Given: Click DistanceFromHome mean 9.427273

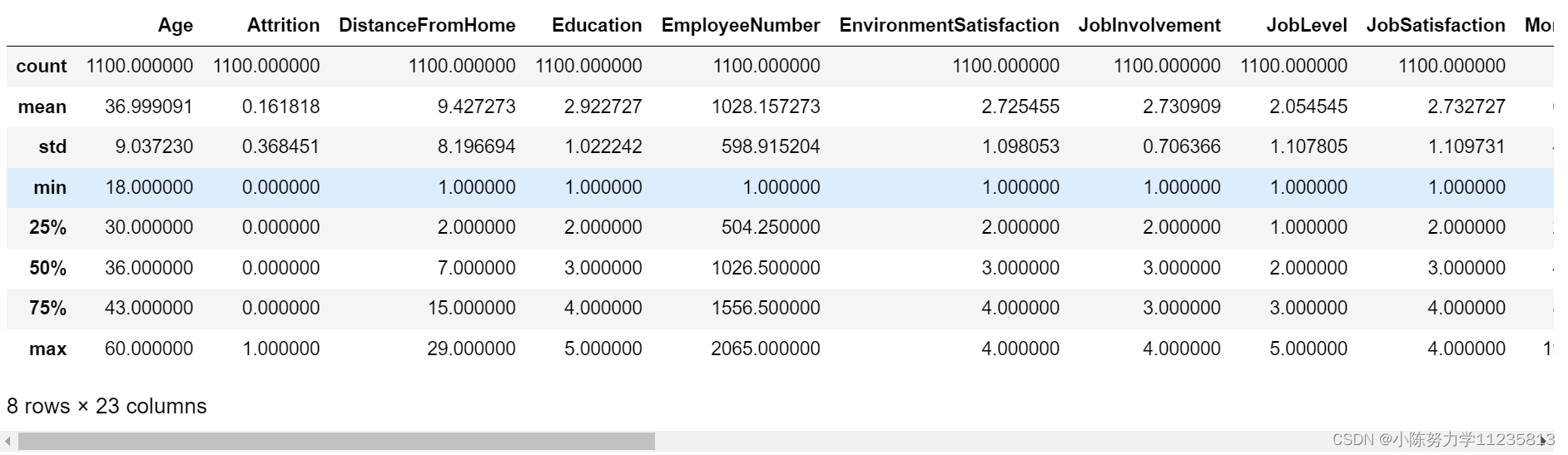Looking at the screenshot, I should tap(477, 107).
